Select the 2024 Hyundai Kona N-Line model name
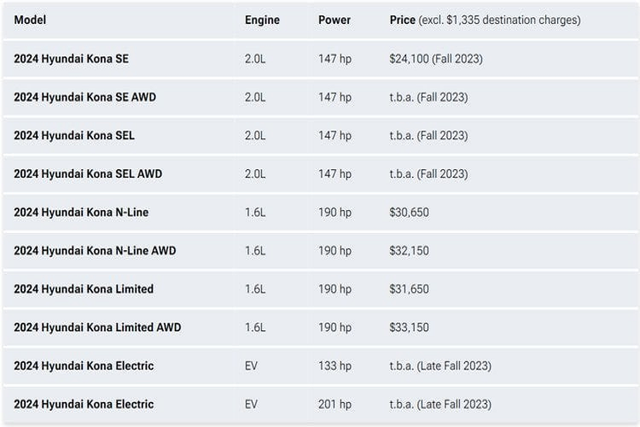This screenshot has width=640, height=427. coord(81,212)
